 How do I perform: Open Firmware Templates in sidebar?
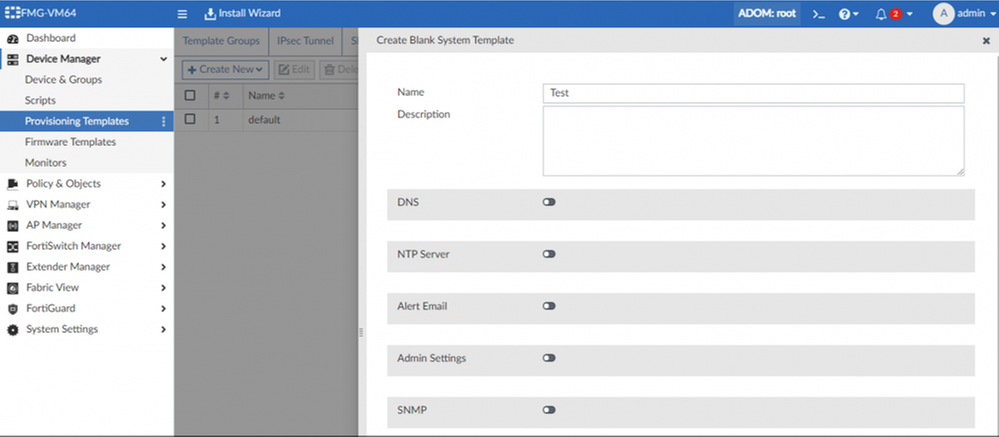click(70, 142)
